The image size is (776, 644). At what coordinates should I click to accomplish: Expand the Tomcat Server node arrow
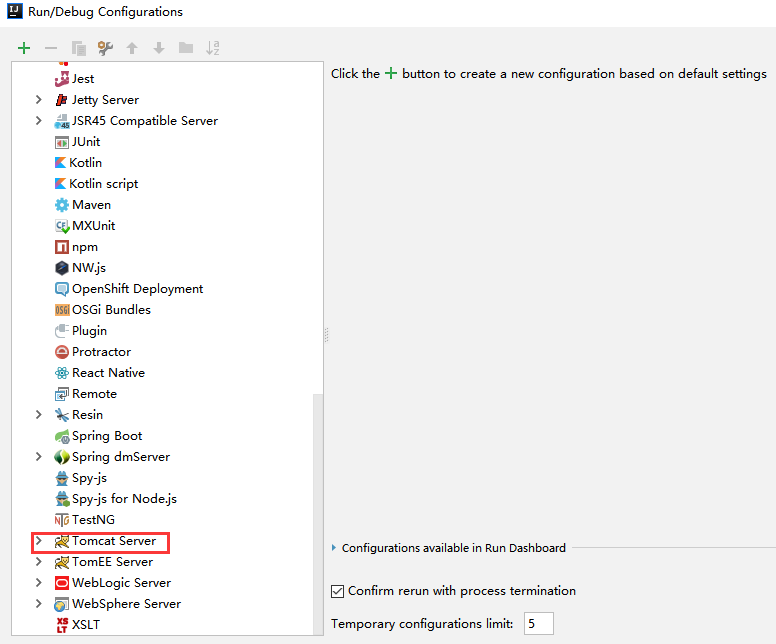point(39,541)
